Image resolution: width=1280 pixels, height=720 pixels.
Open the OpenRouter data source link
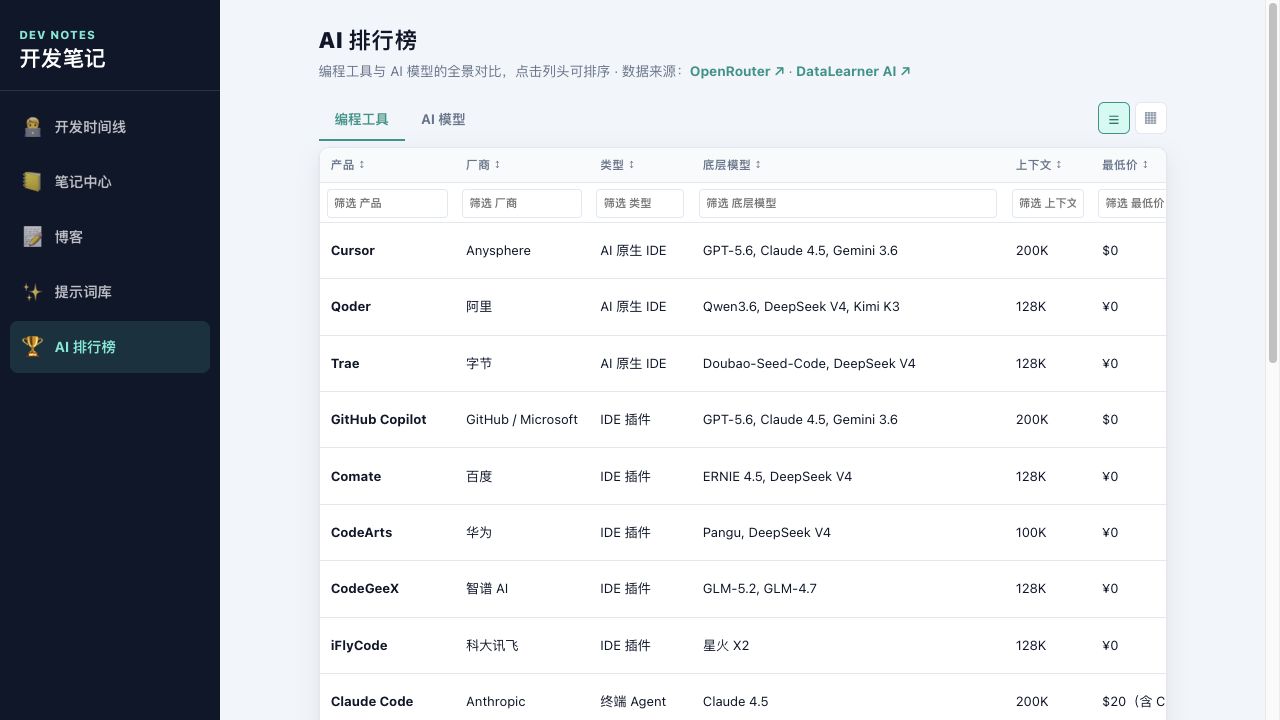click(737, 71)
